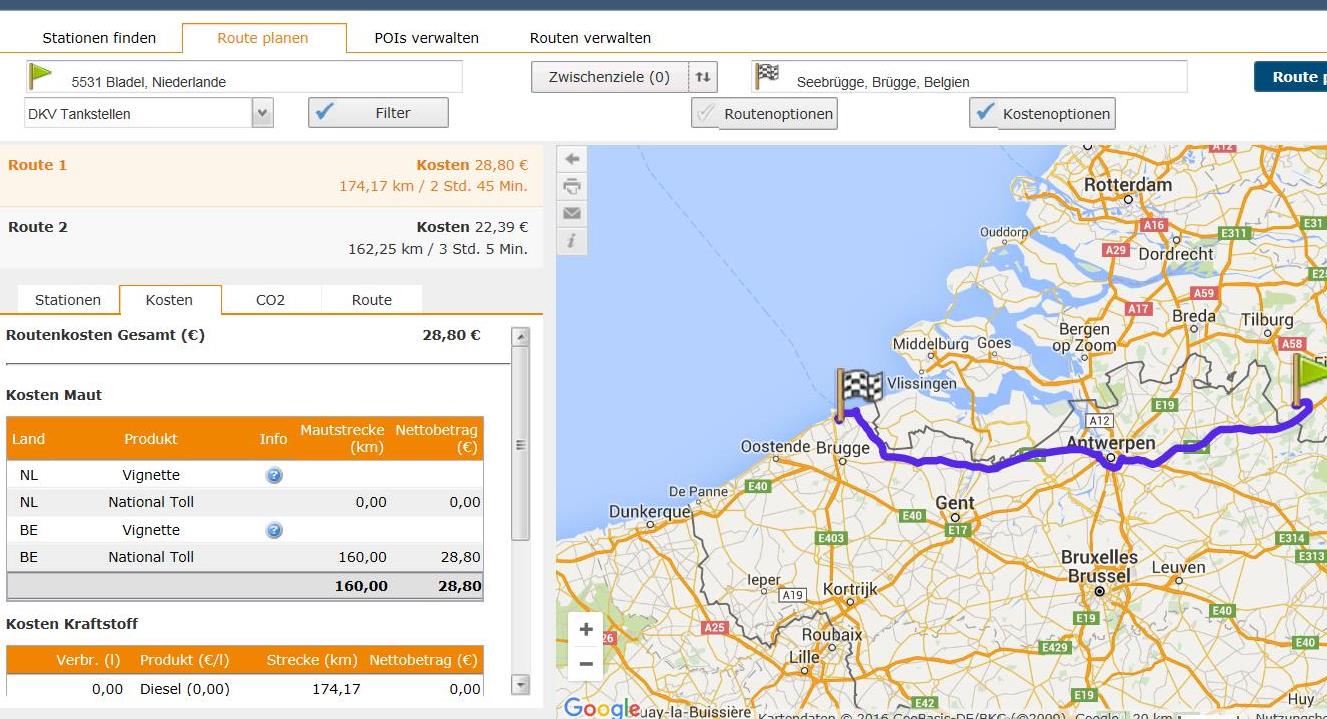The height and width of the screenshot is (719, 1327).
Task: Toggle the Filter checkmark button
Action: coord(378,113)
